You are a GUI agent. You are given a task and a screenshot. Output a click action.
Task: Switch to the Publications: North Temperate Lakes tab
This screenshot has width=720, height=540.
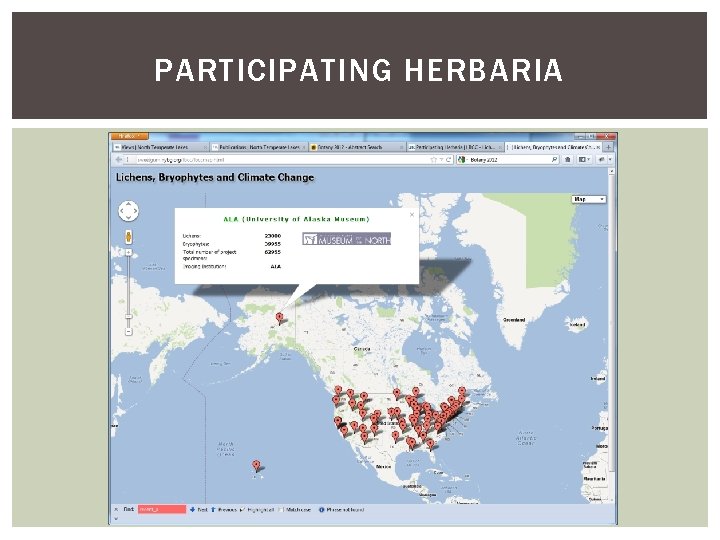tap(258, 147)
